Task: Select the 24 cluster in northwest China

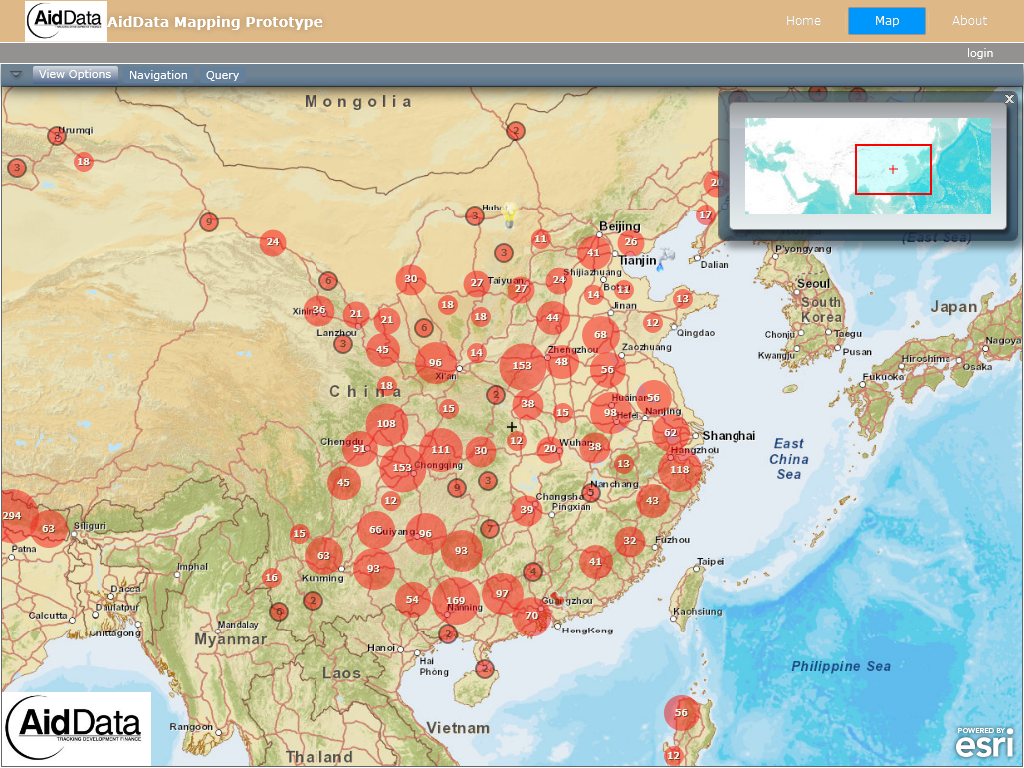Action: point(273,242)
